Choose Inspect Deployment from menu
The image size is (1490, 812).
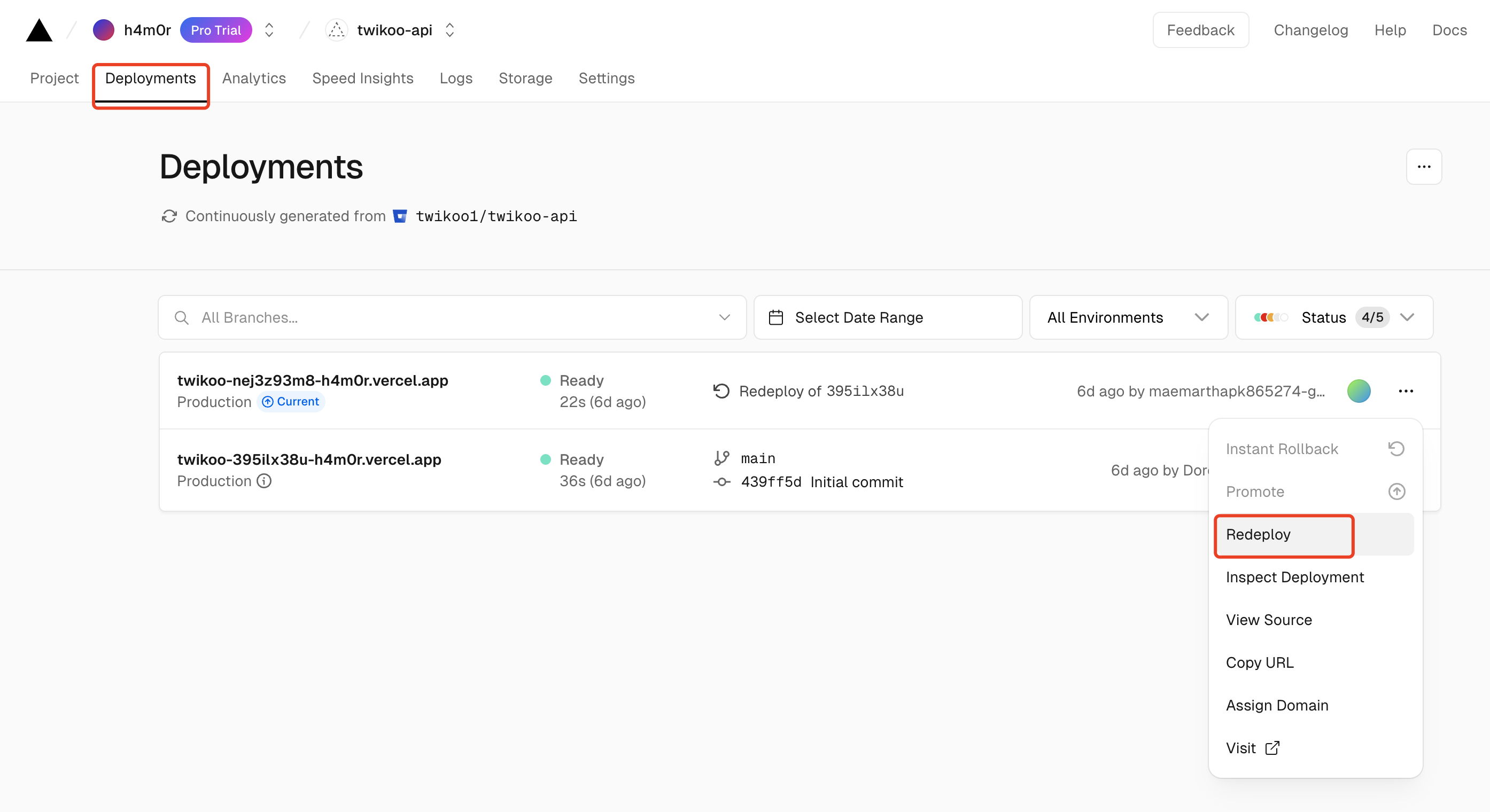coord(1315,578)
